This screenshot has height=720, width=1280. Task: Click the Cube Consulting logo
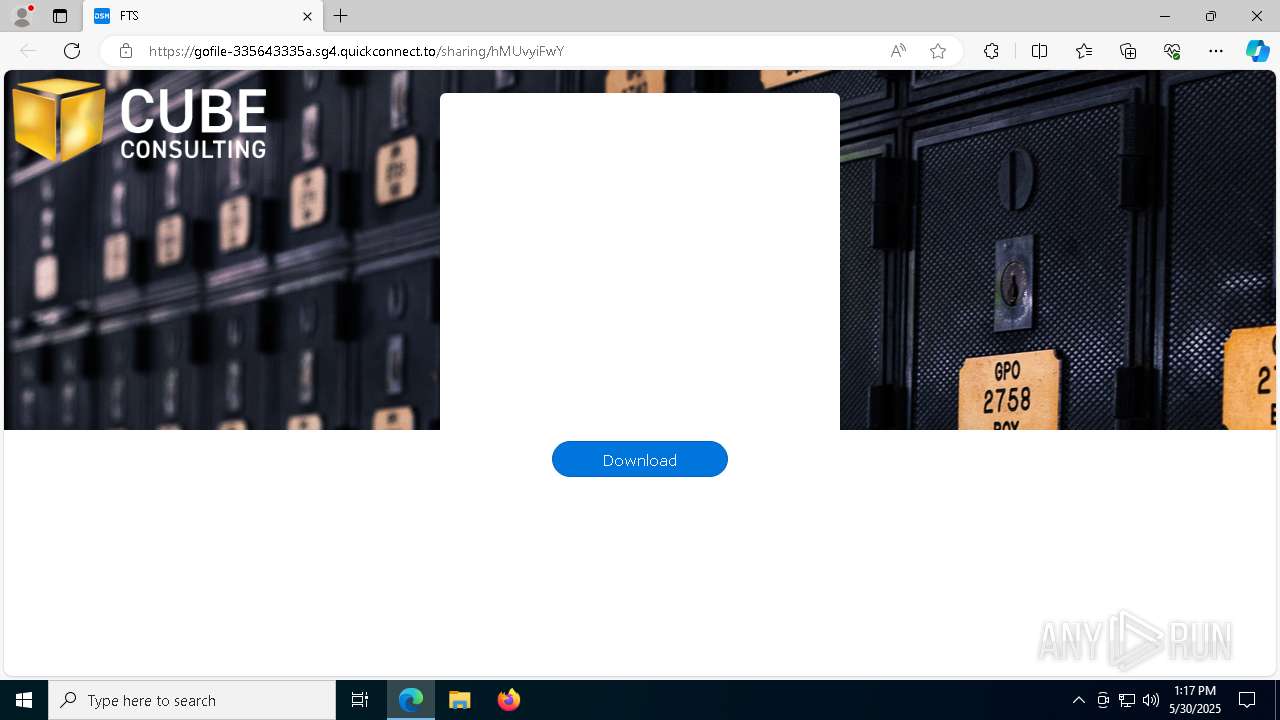pyautogui.click(x=139, y=121)
